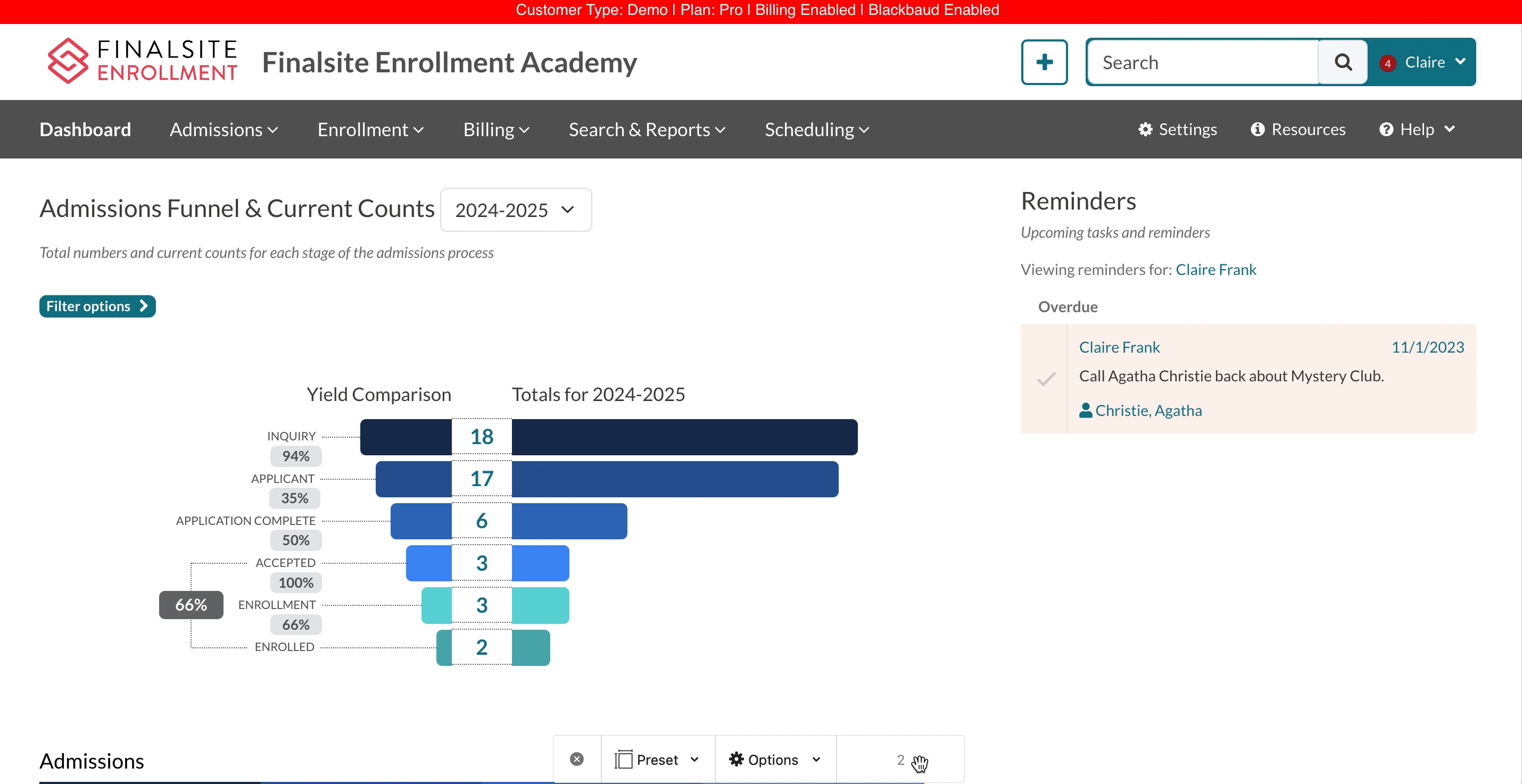
Task: Open the Christie, Agatha contact link
Action: click(1148, 410)
